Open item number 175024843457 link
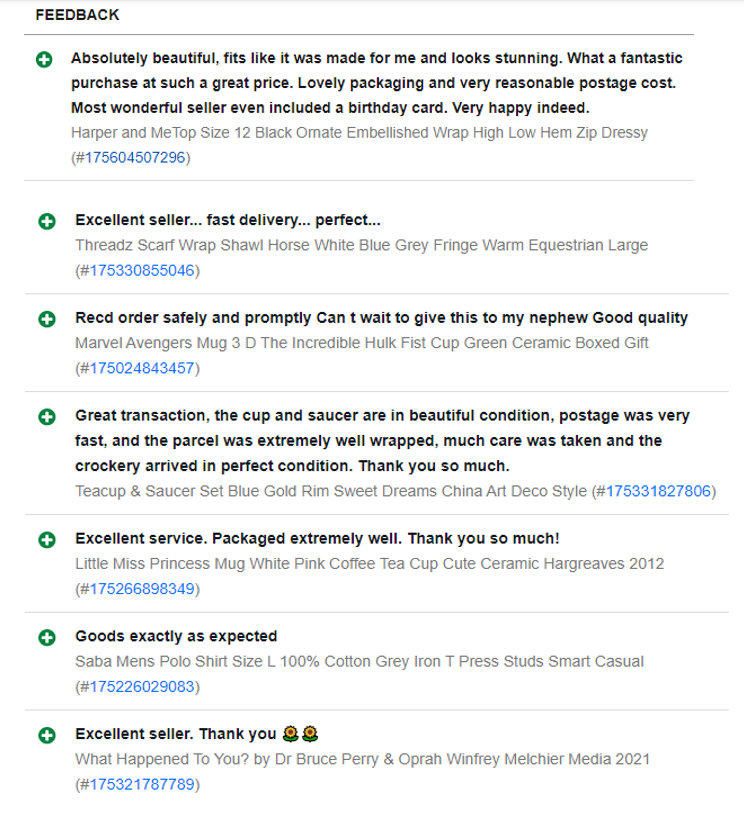This screenshot has height=820, width=744. coord(142,368)
